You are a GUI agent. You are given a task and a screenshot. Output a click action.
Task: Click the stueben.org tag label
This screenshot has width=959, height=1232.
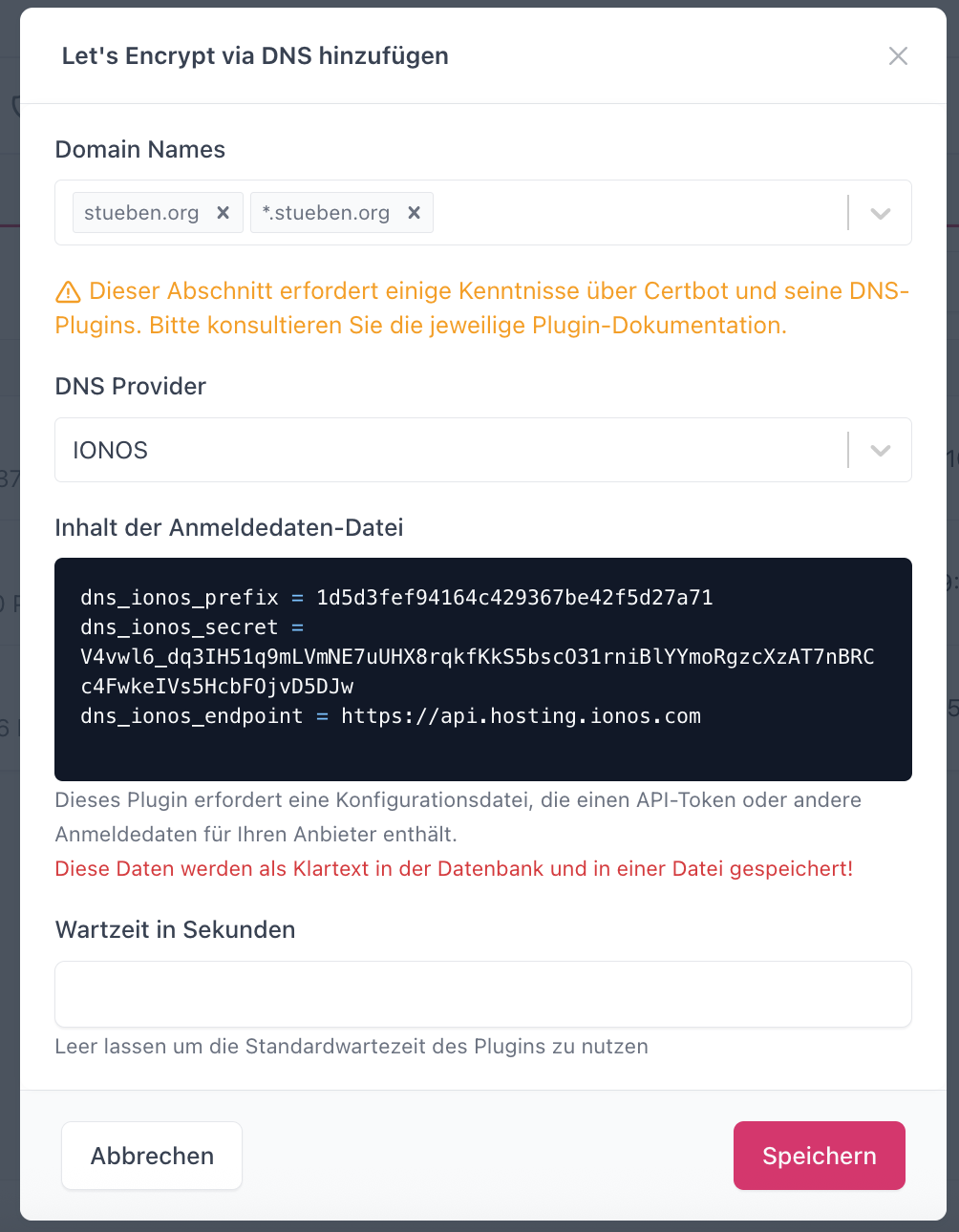click(x=141, y=213)
